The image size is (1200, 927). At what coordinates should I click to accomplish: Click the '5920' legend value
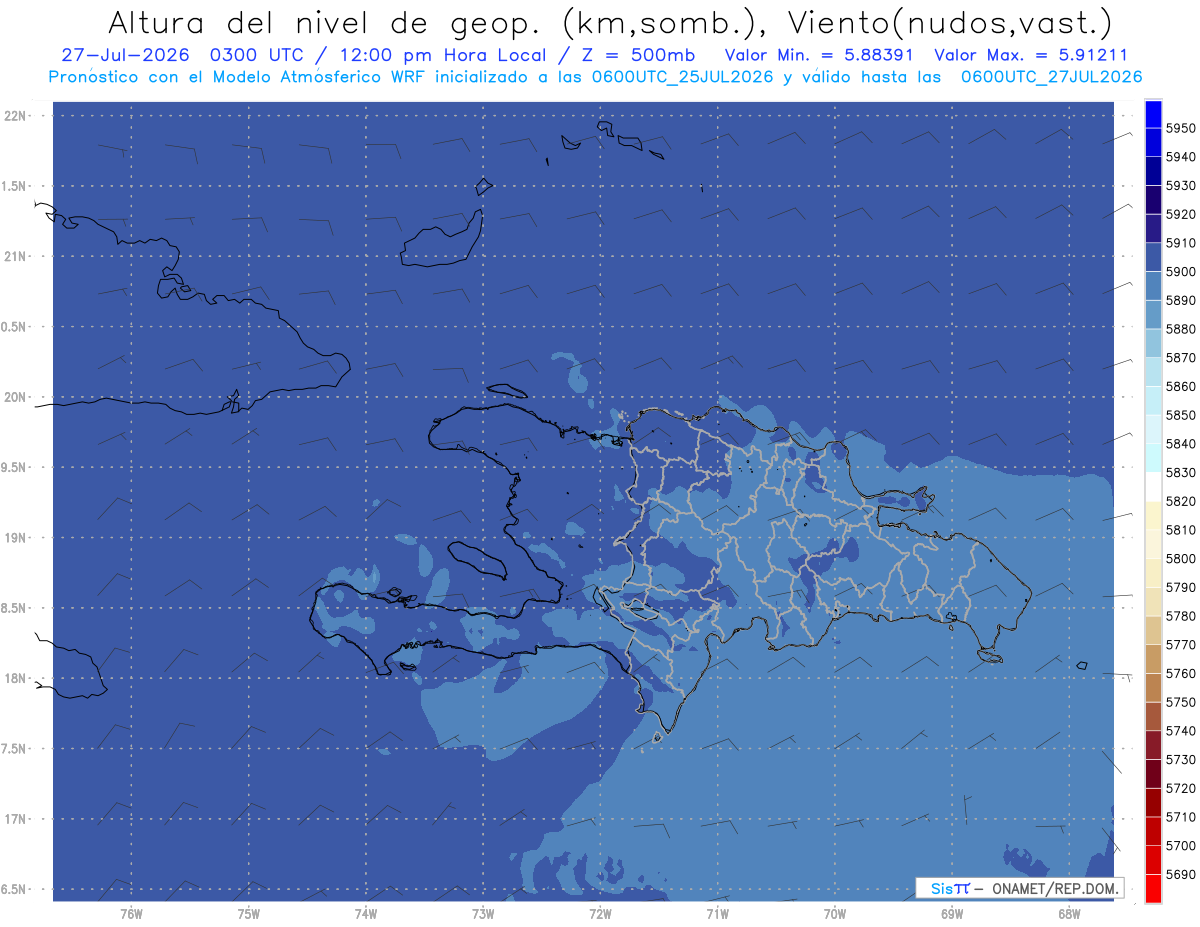[x=1181, y=214]
